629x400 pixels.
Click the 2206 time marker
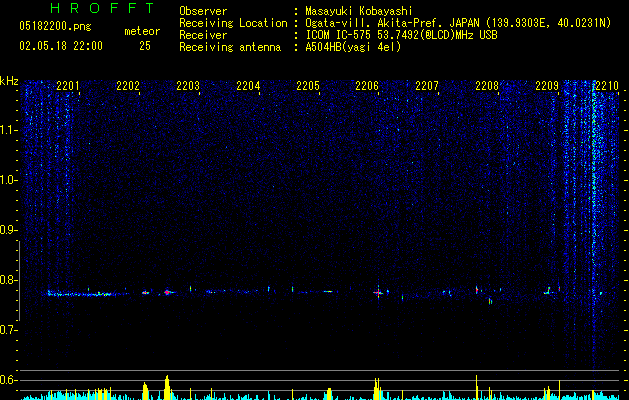[367, 86]
